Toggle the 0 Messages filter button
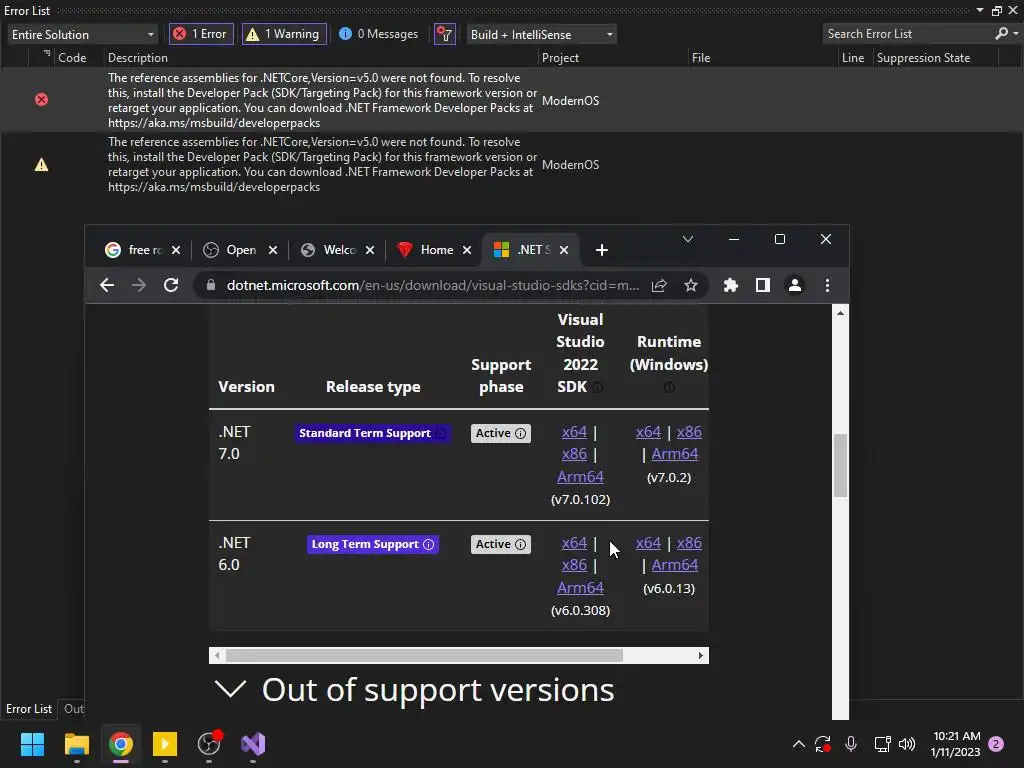Screen dimensions: 1024x768 [378, 34]
